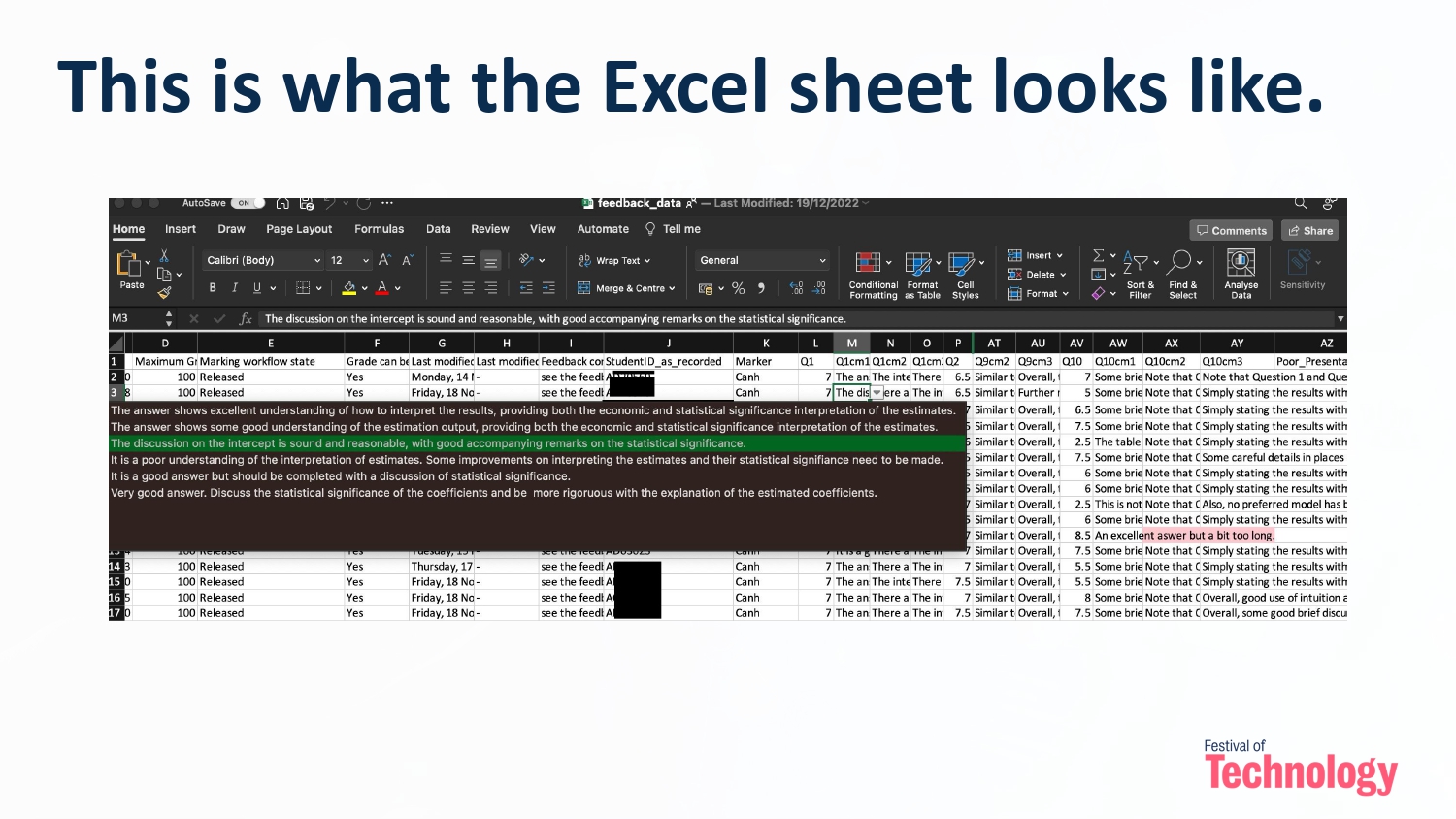This screenshot has width=1456, height=819.
Task: Expand the Wrap Text dropdown
Action: [x=647, y=261]
